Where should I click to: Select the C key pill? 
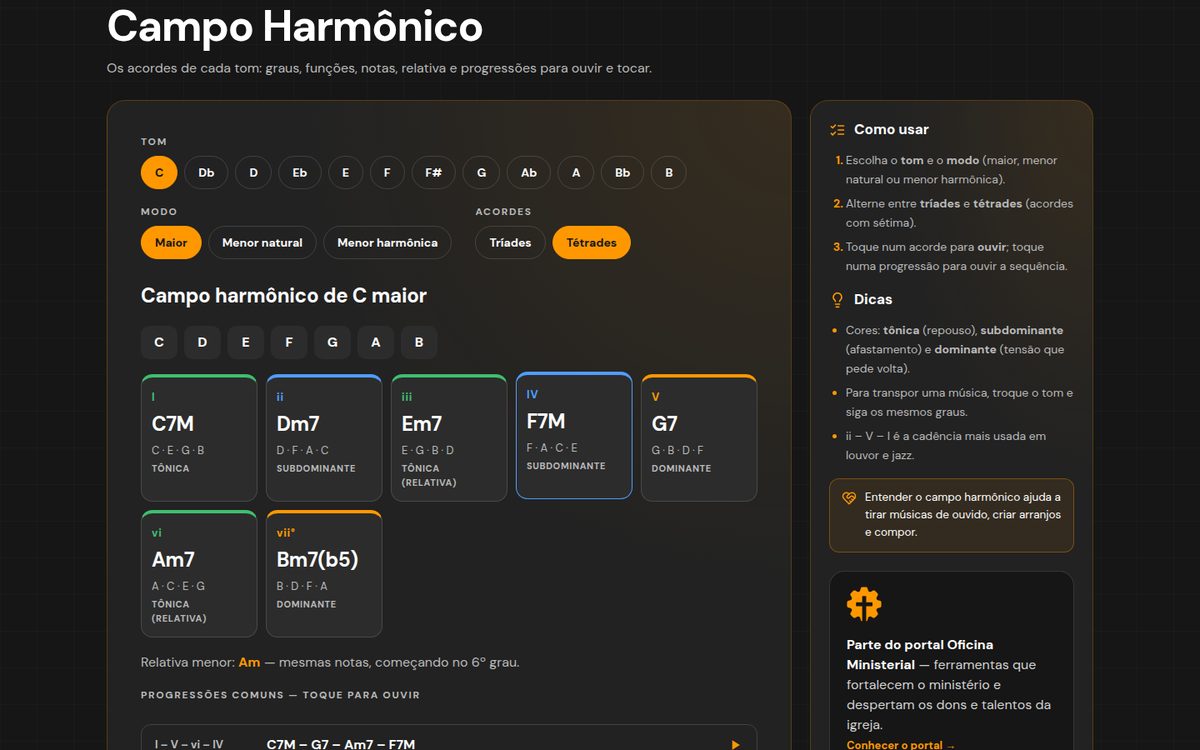159,173
